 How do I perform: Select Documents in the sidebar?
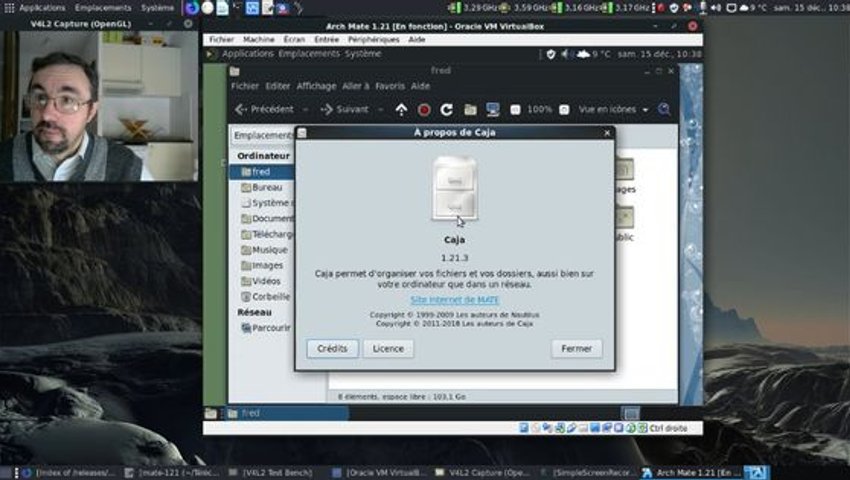click(x=262, y=219)
